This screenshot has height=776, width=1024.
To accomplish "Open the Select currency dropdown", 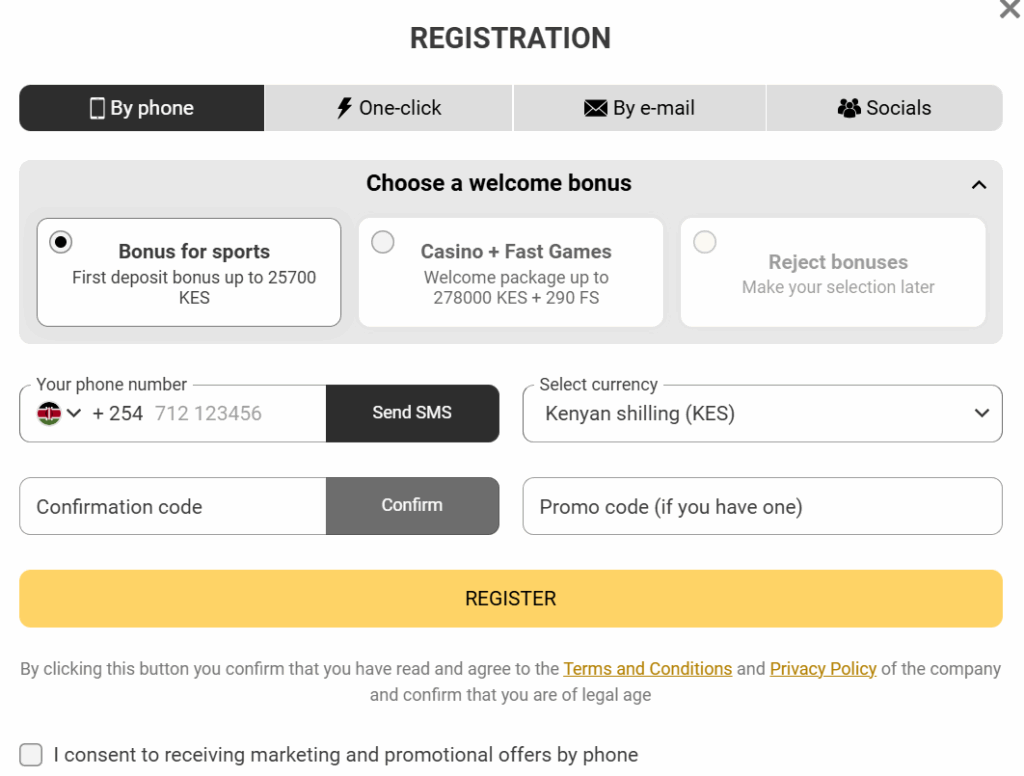I will pos(762,413).
